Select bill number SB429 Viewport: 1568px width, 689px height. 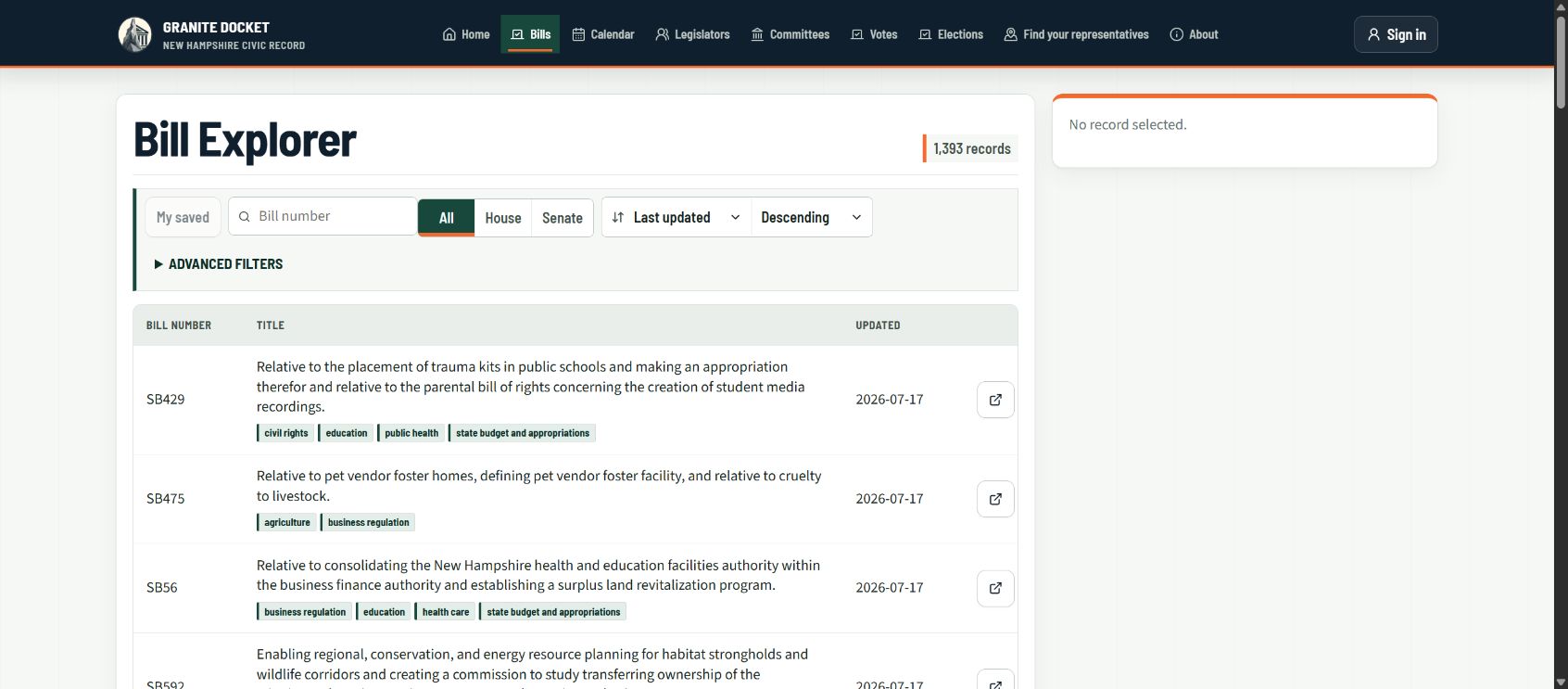point(166,400)
